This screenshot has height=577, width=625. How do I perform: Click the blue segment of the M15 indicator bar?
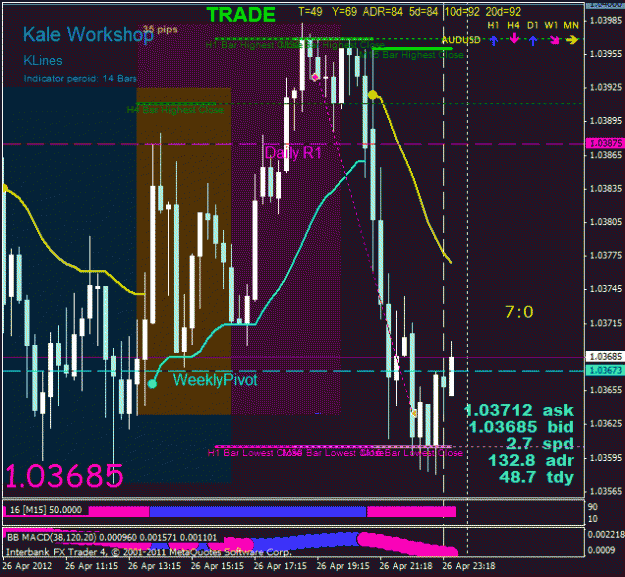tap(257, 511)
